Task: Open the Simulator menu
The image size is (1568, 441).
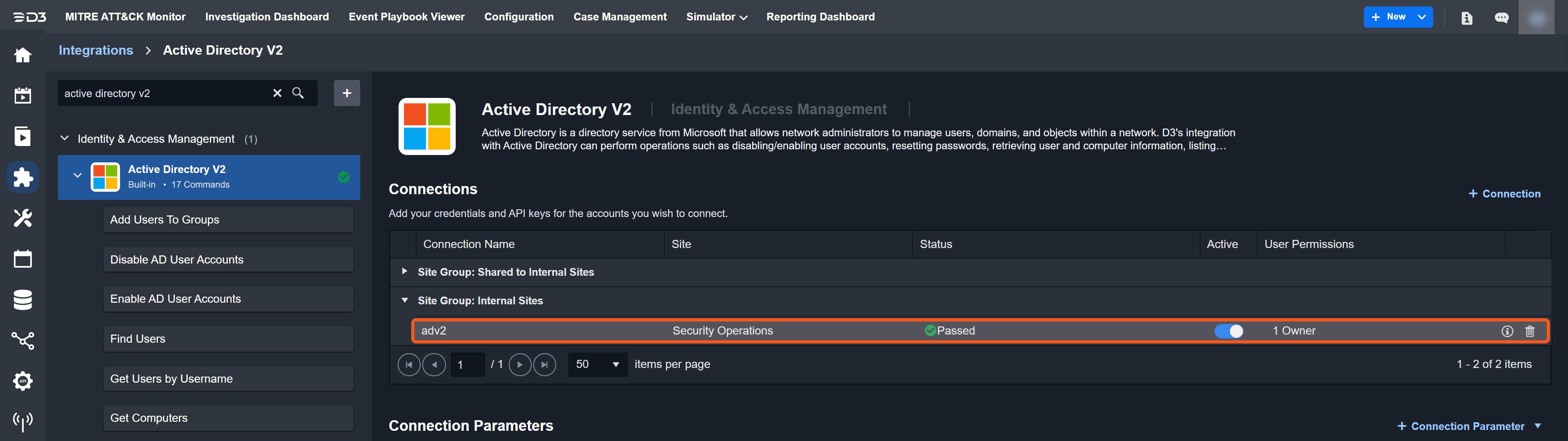Action: (x=716, y=17)
